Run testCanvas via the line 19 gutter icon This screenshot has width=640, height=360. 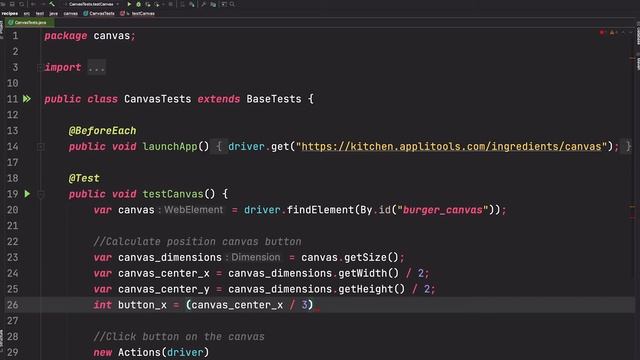click(x=27, y=194)
